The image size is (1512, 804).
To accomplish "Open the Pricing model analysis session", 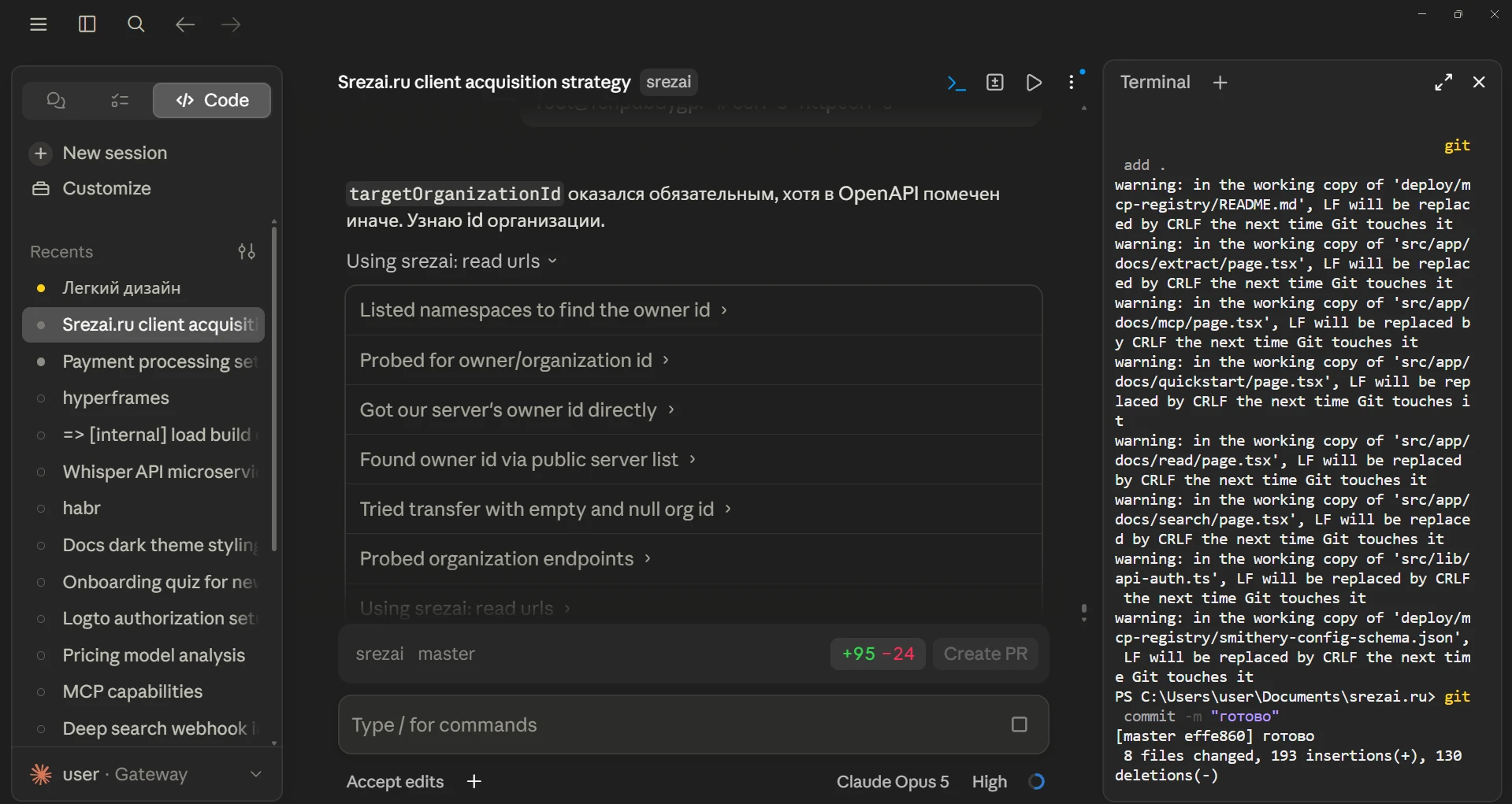I will click(x=143, y=655).
